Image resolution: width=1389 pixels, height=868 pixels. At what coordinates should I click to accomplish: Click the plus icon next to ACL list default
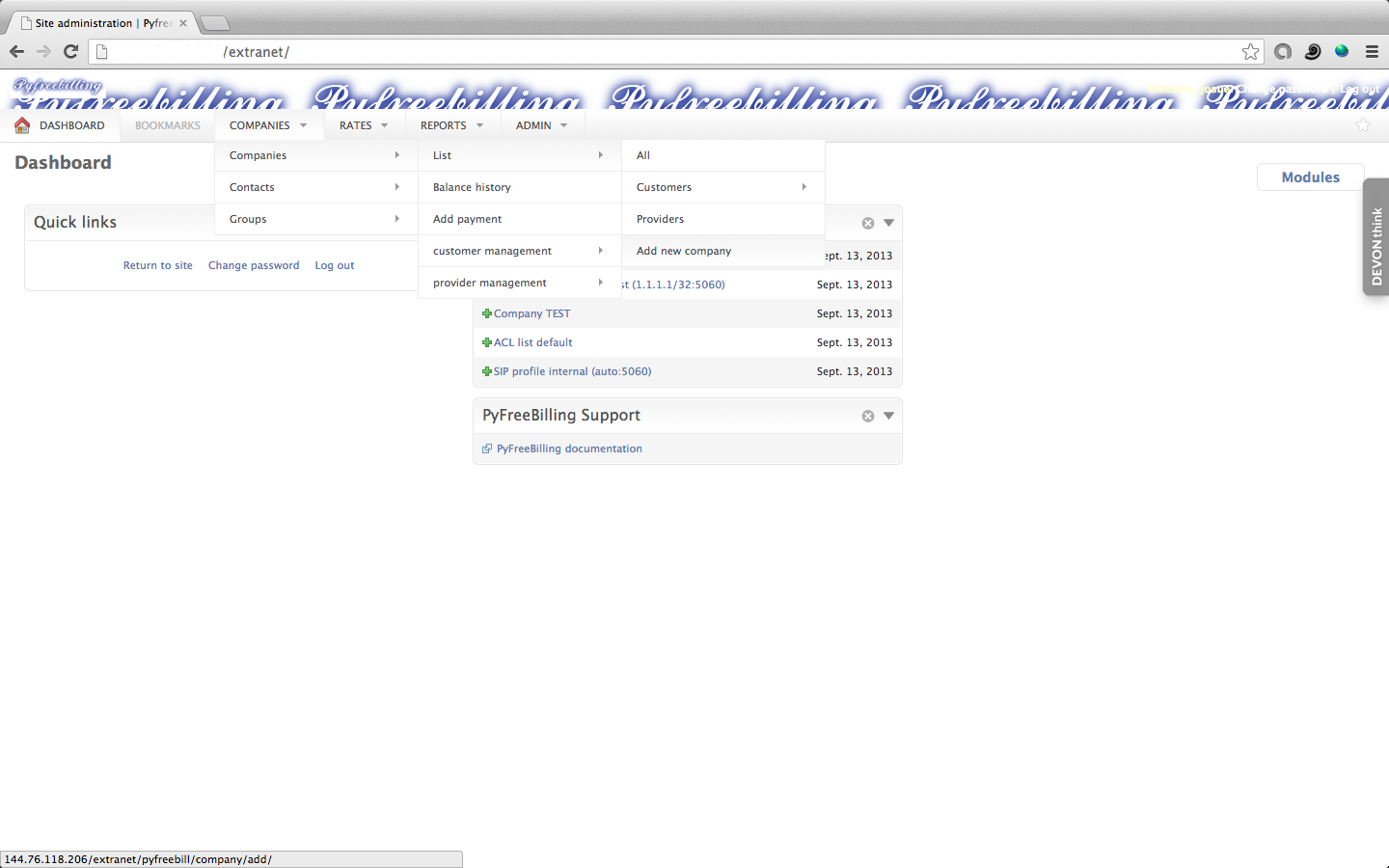pyautogui.click(x=487, y=342)
